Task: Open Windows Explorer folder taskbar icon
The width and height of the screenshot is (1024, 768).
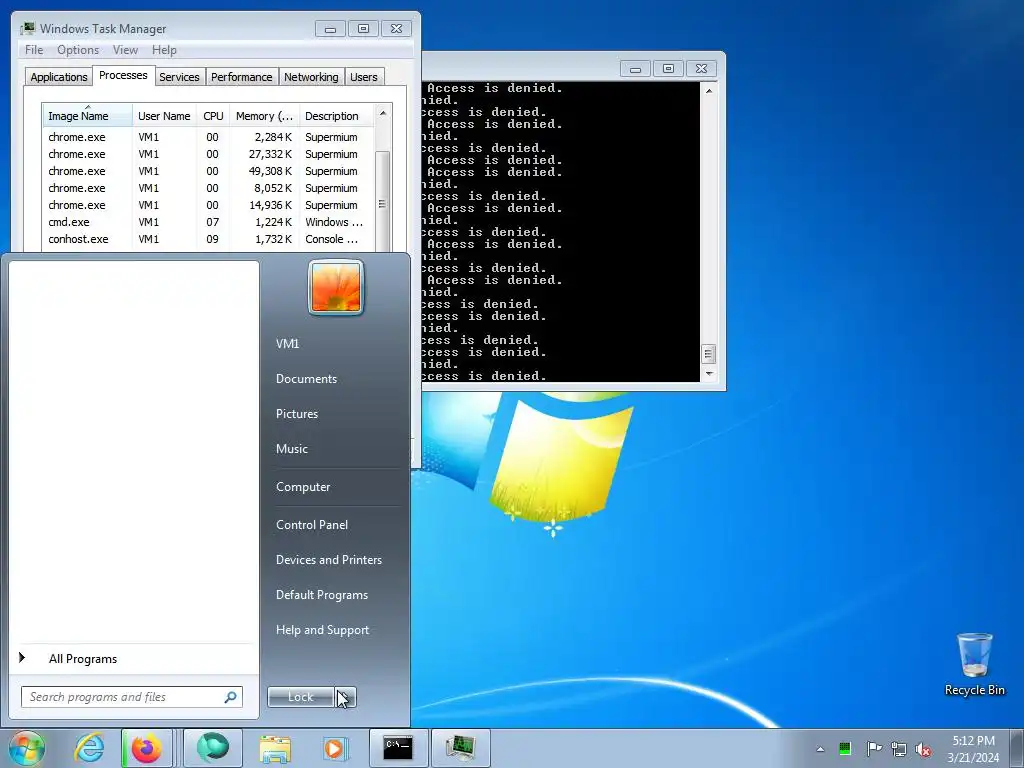Action: [275, 748]
